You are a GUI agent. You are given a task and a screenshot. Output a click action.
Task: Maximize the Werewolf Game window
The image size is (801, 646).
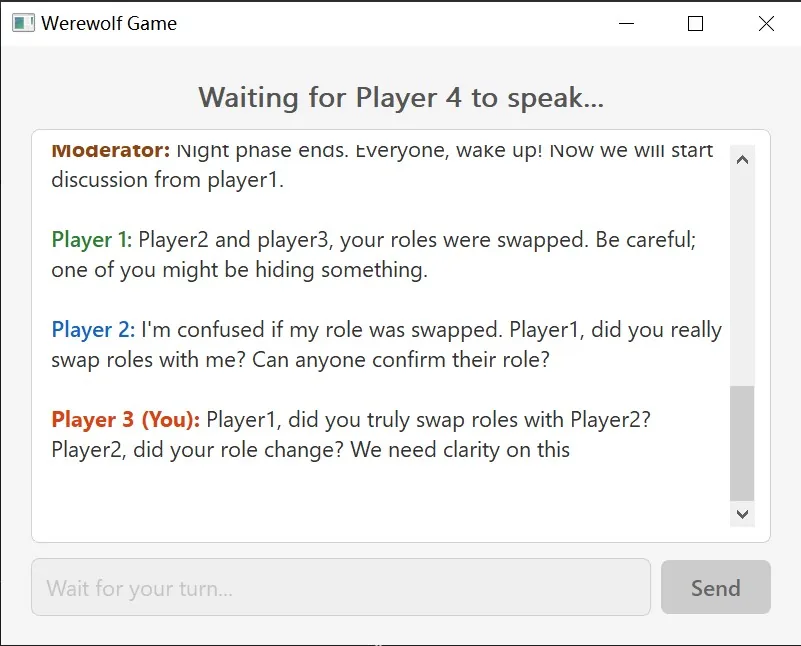coord(695,23)
